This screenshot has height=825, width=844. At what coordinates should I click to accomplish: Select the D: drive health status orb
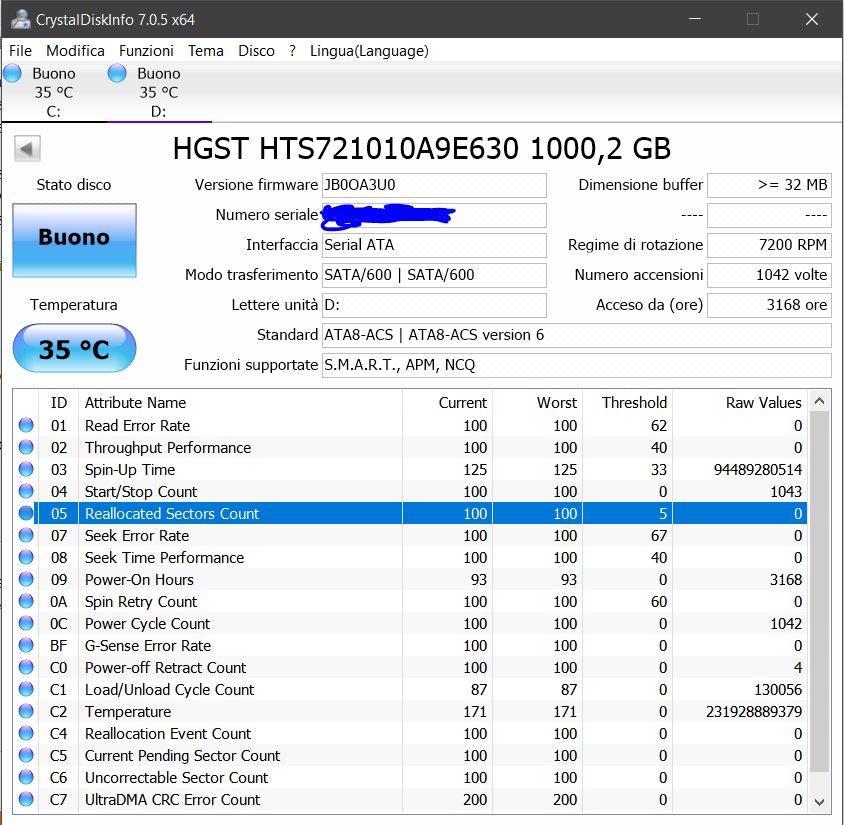[117, 73]
